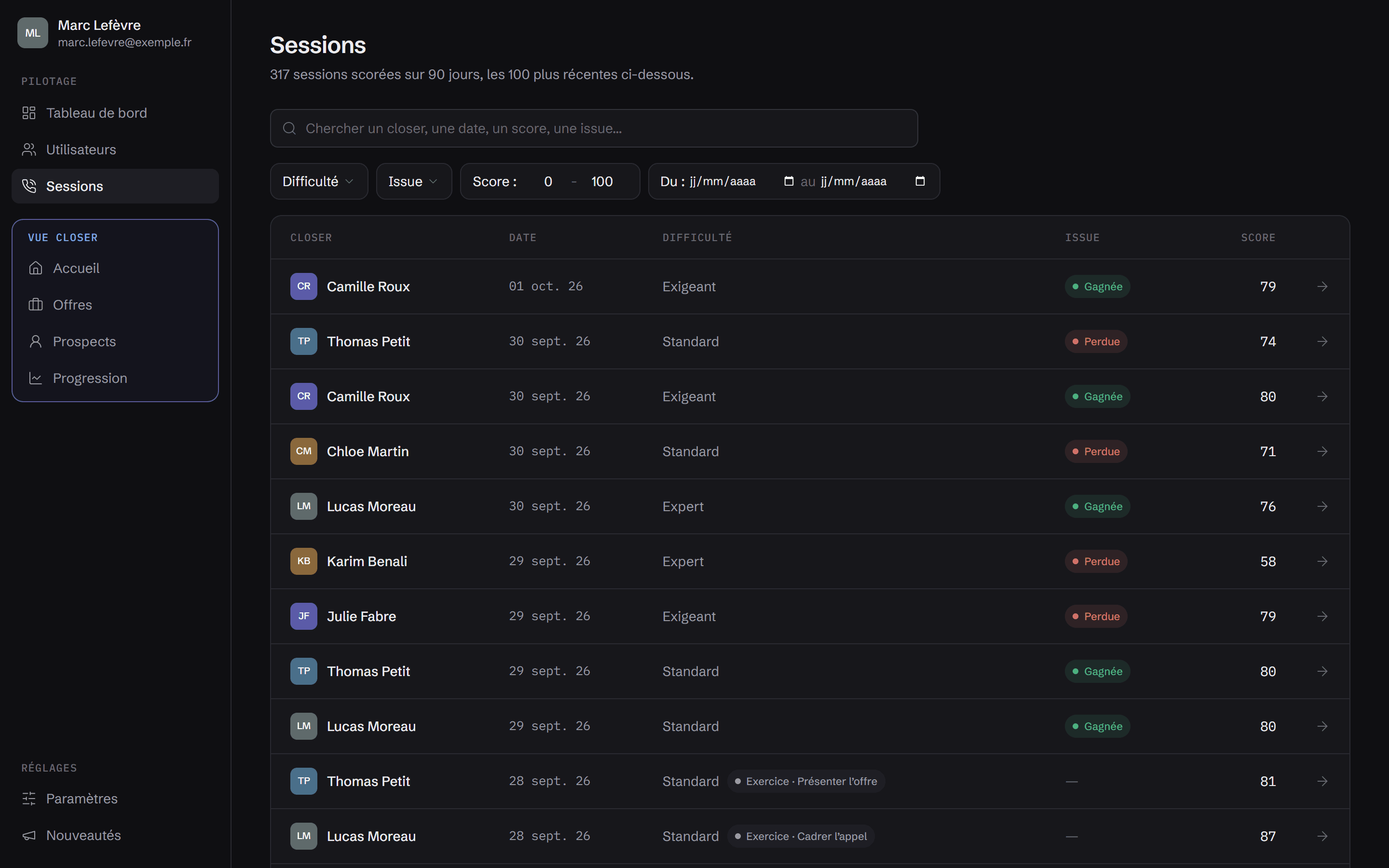Click the maximum score field showing 100
Viewport: 1389px width, 868px height.
(x=602, y=181)
